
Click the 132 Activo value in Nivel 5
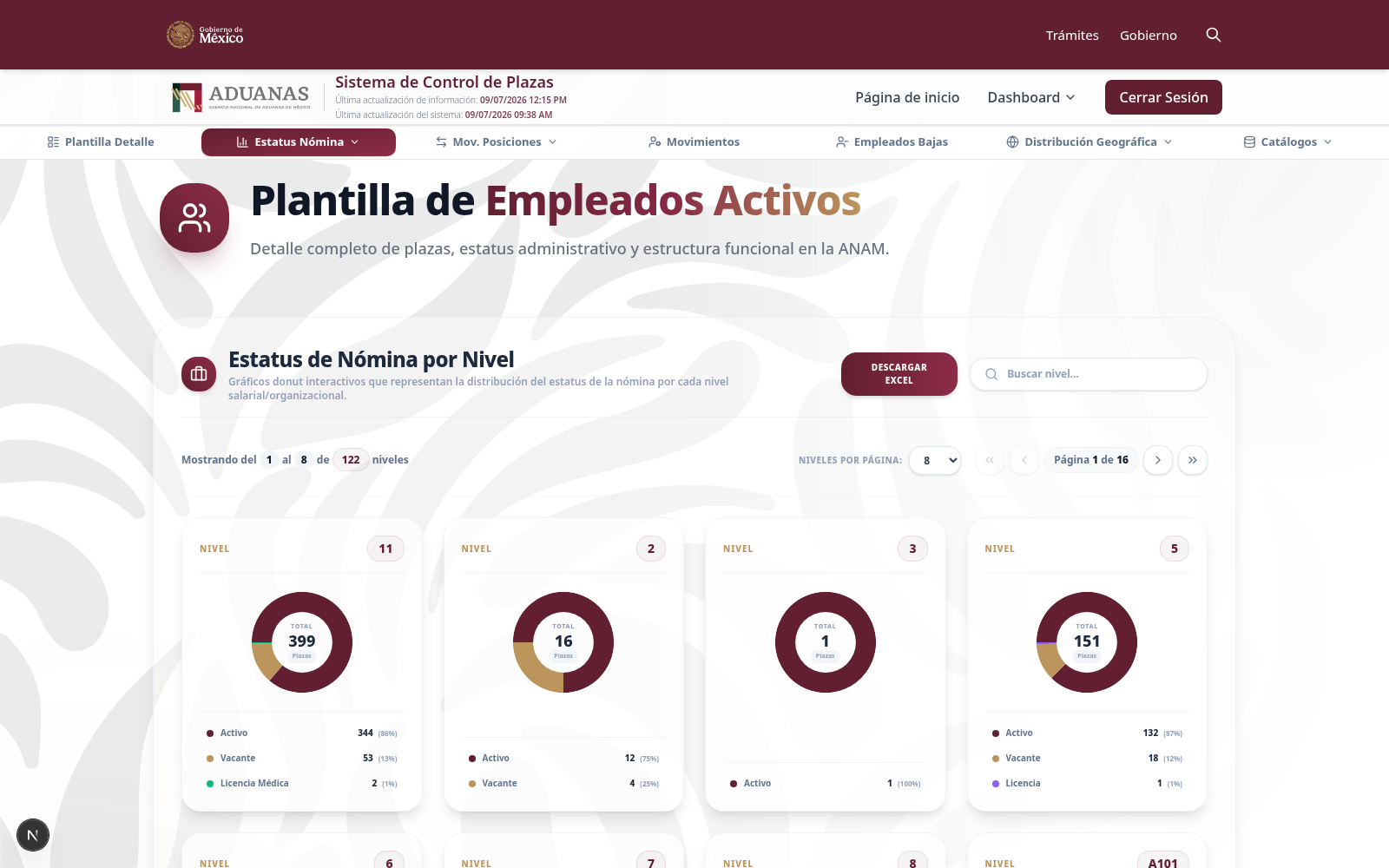coord(1150,733)
